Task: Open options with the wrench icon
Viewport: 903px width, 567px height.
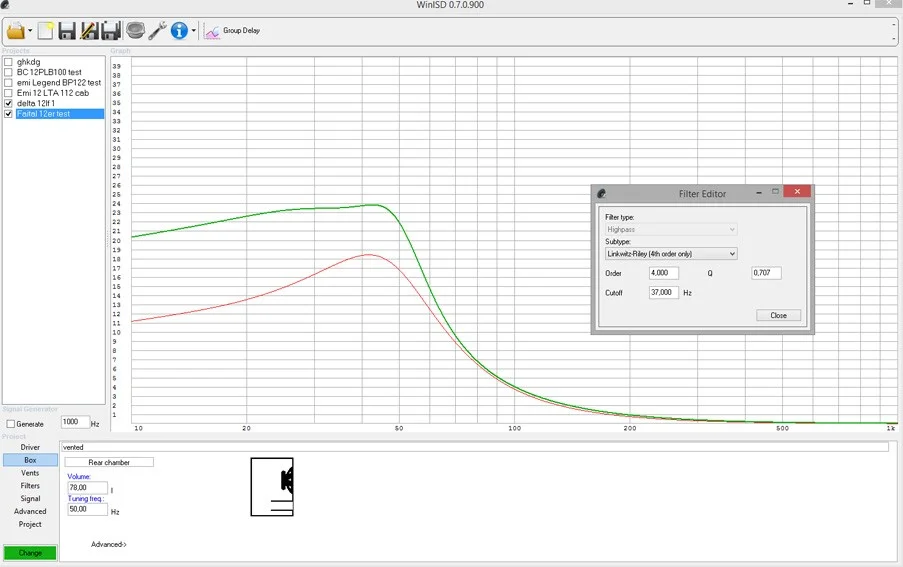Action: [158, 31]
